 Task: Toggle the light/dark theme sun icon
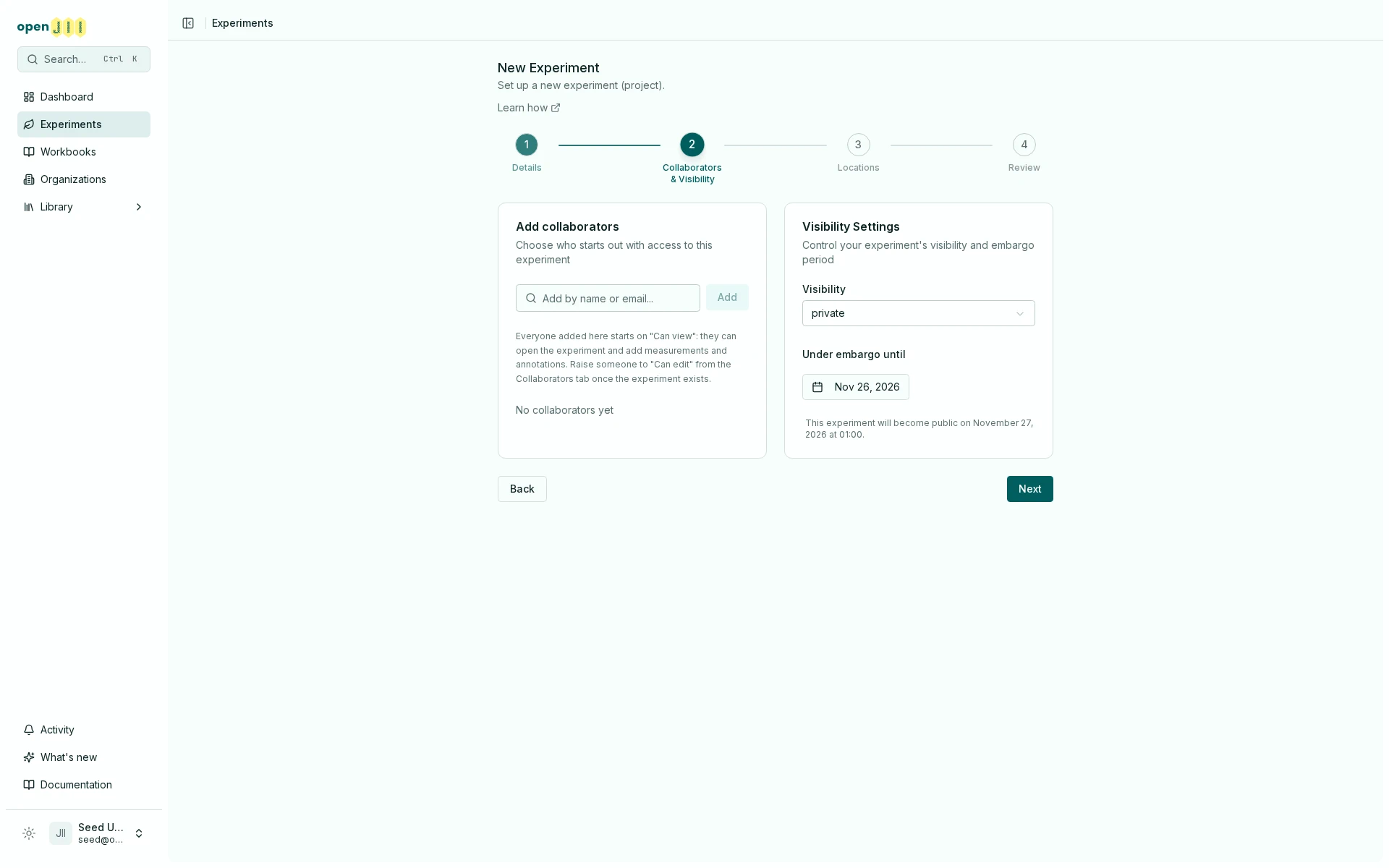pos(29,833)
